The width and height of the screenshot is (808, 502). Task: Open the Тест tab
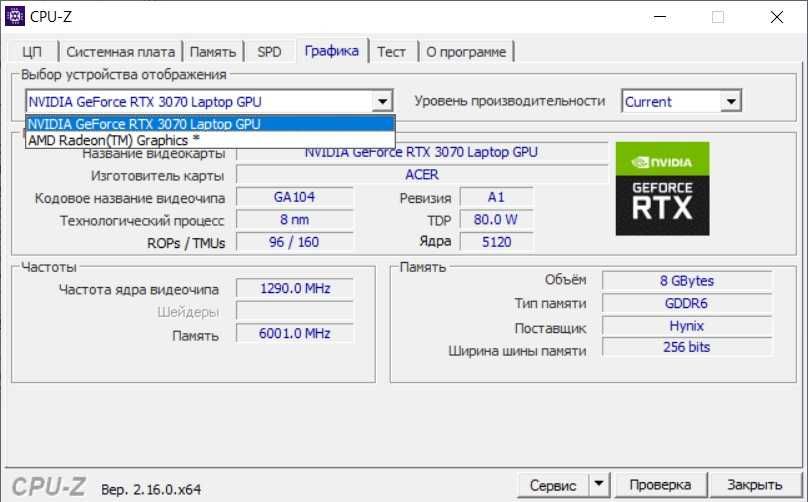392,52
